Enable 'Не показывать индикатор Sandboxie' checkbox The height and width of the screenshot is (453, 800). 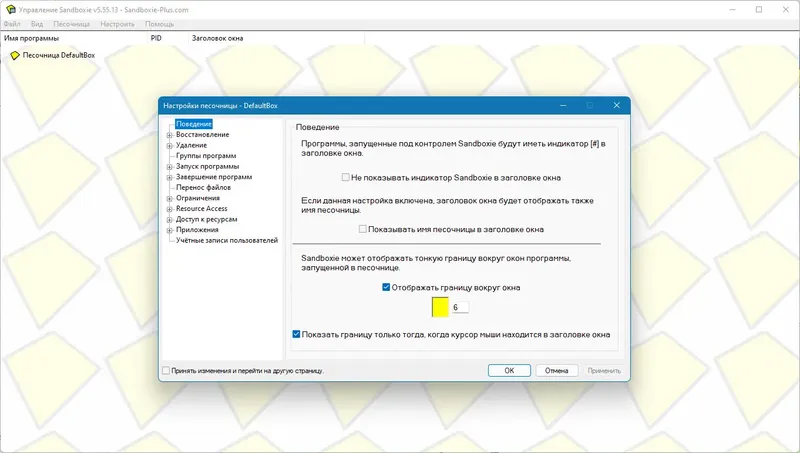point(345,178)
